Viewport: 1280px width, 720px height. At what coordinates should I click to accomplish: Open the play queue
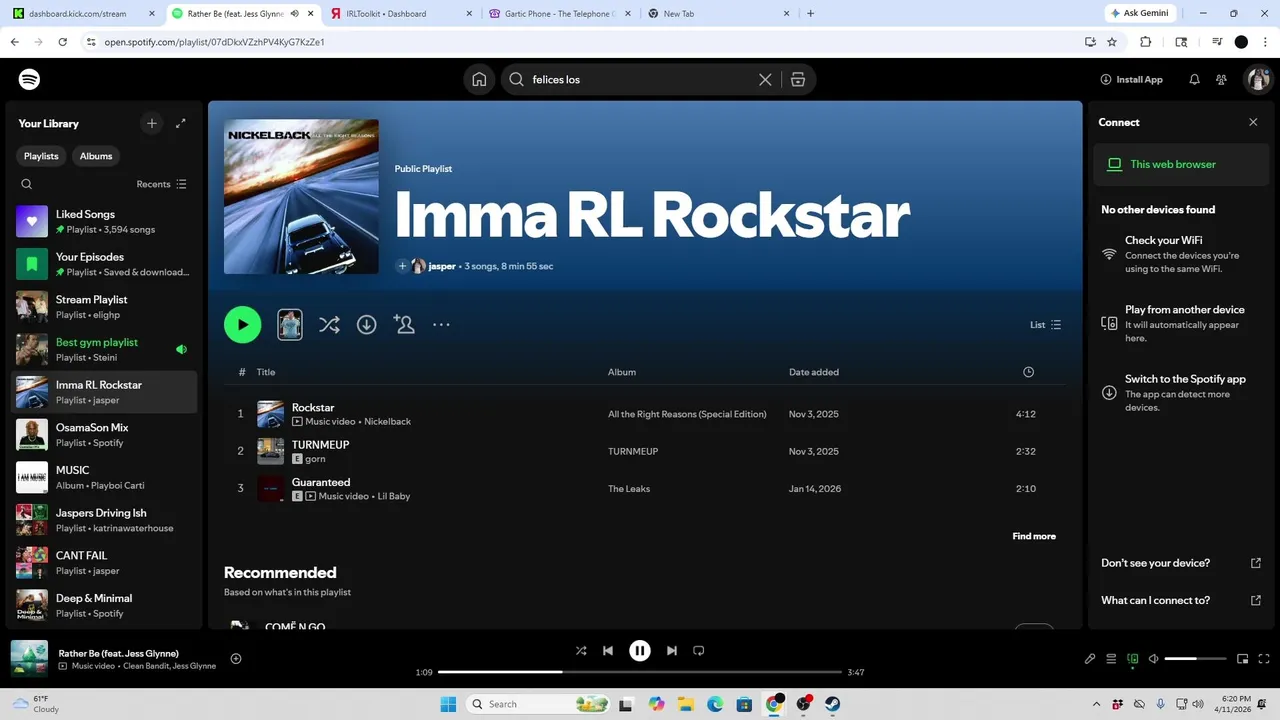pyautogui.click(x=1111, y=659)
